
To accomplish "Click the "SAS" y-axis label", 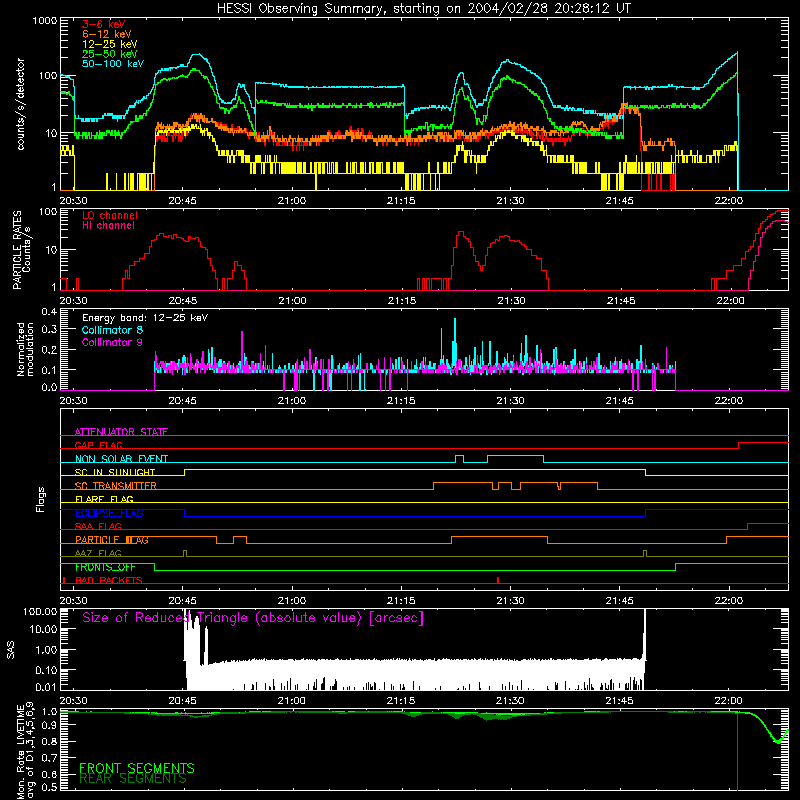I will (x=11, y=650).
